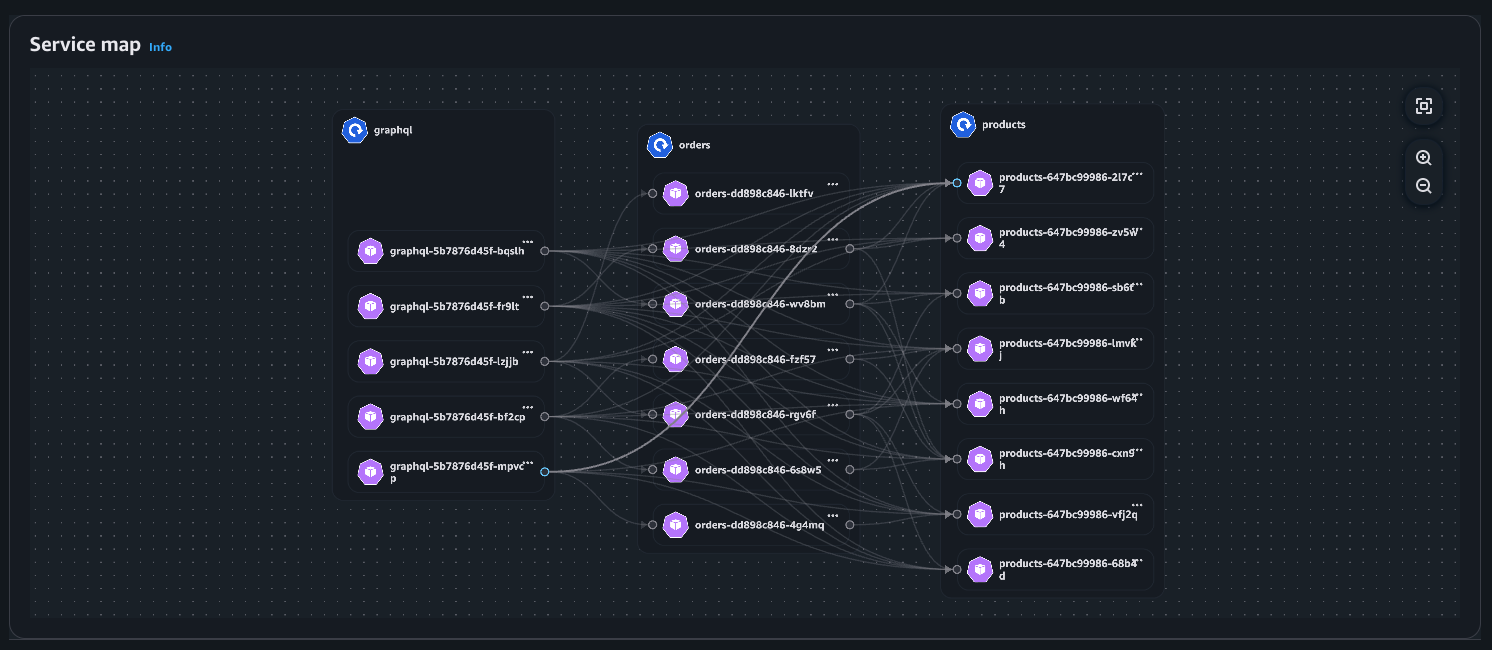Screen dimensions: 1492x650
Task: Click the graphql service group icon
Action: click(x=355, y=130)
